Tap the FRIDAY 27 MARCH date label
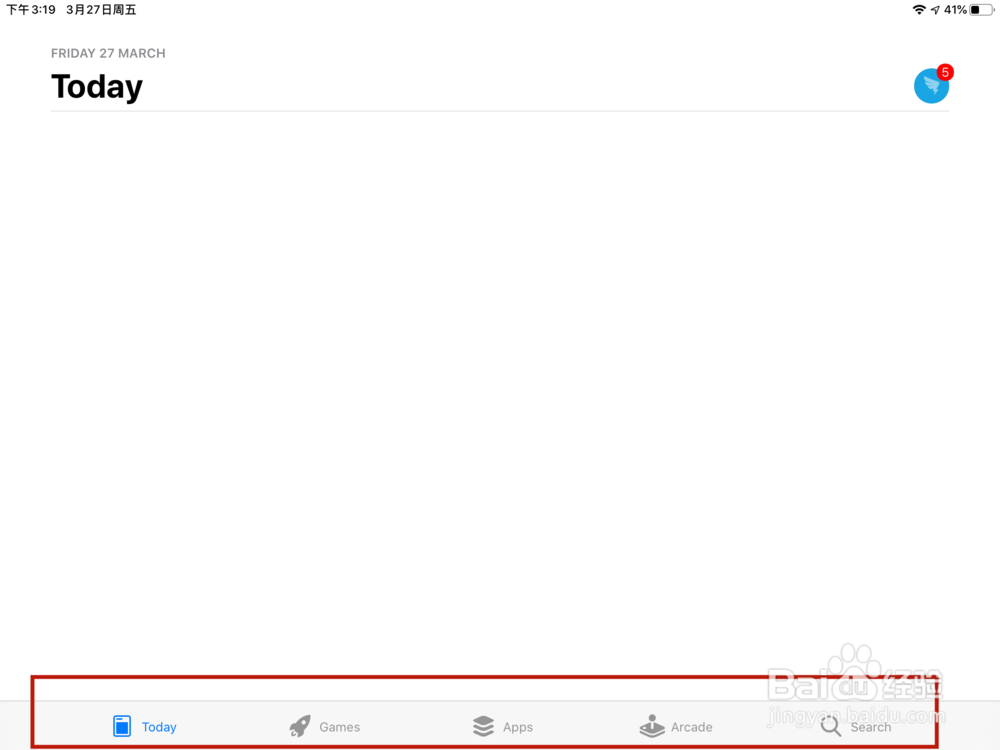 coord(108,53)
